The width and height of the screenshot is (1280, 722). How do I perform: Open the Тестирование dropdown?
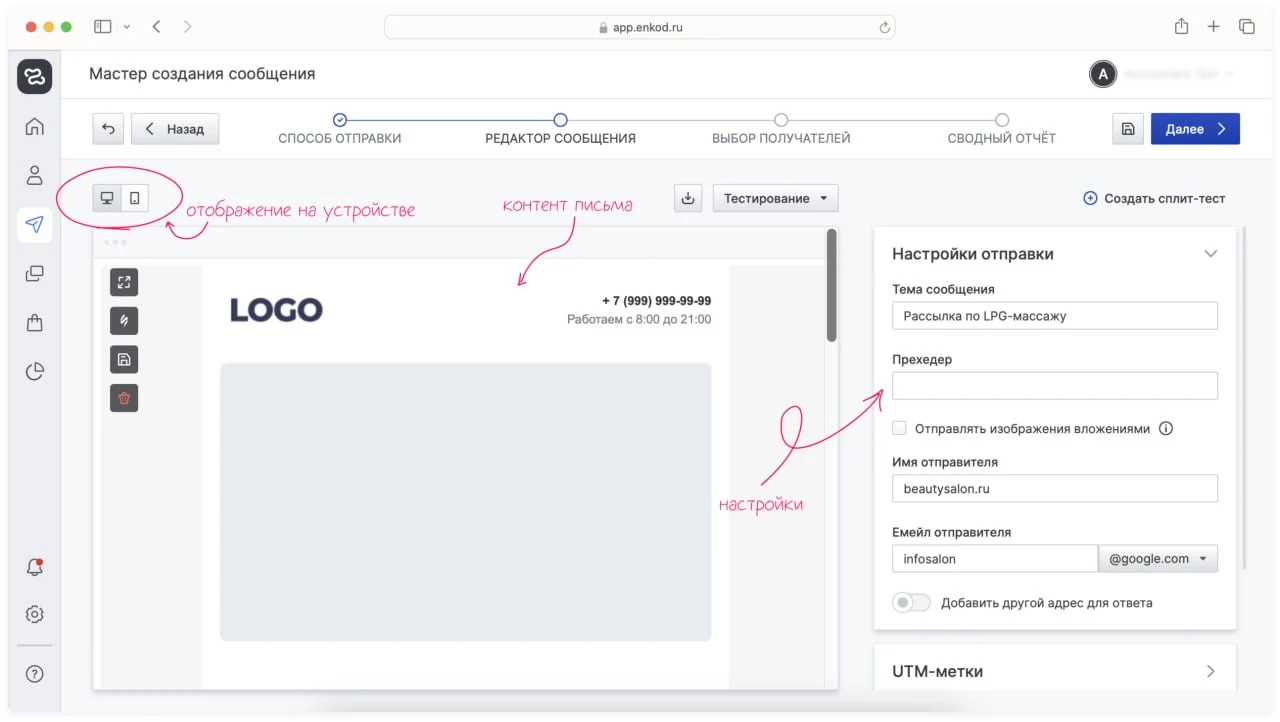point(775,198)
